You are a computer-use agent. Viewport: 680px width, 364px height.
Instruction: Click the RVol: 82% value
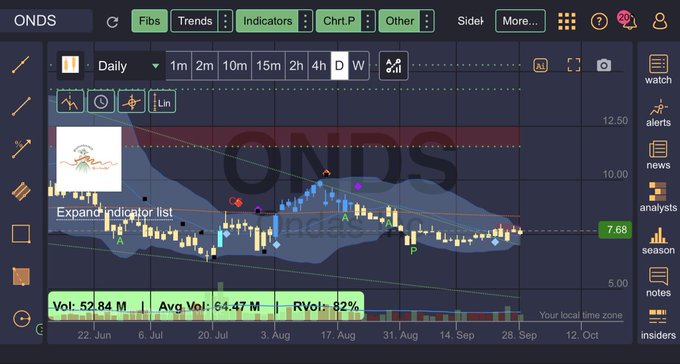point(326,307)
